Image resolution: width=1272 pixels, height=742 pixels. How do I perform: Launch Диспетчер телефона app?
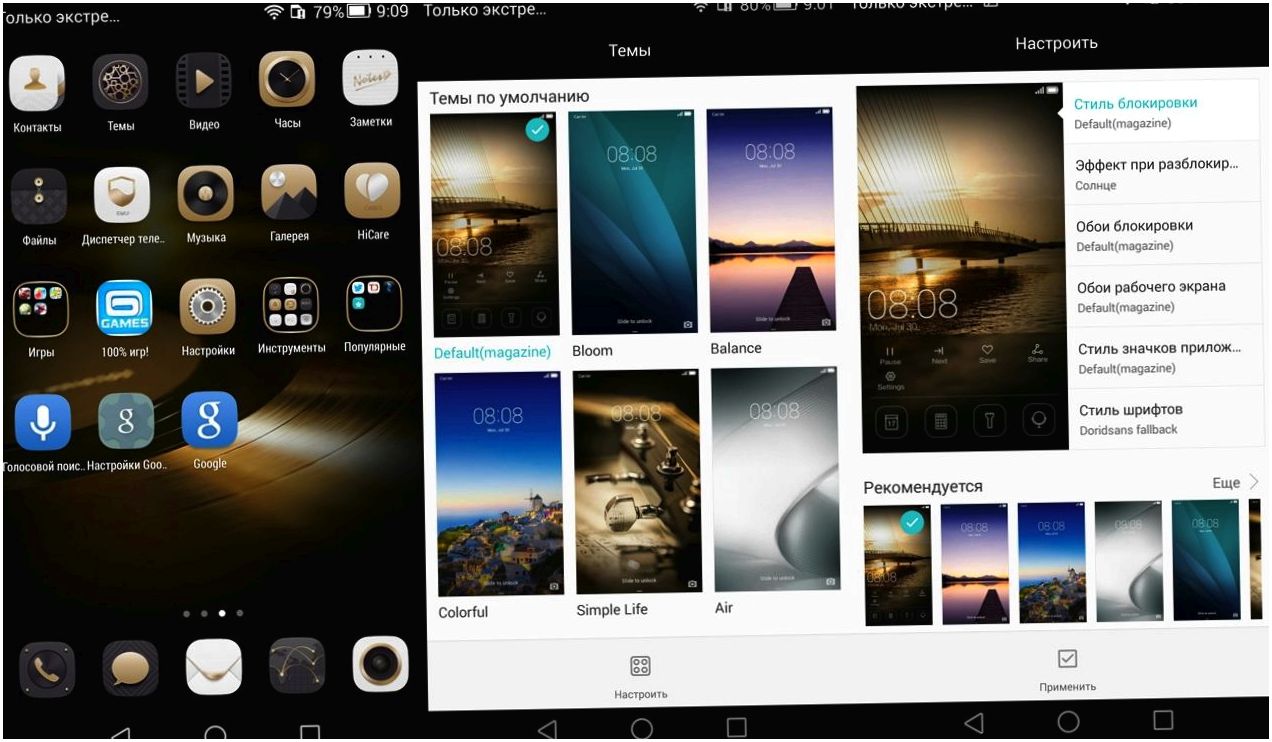pyautogui.click(x=122, y=195)
